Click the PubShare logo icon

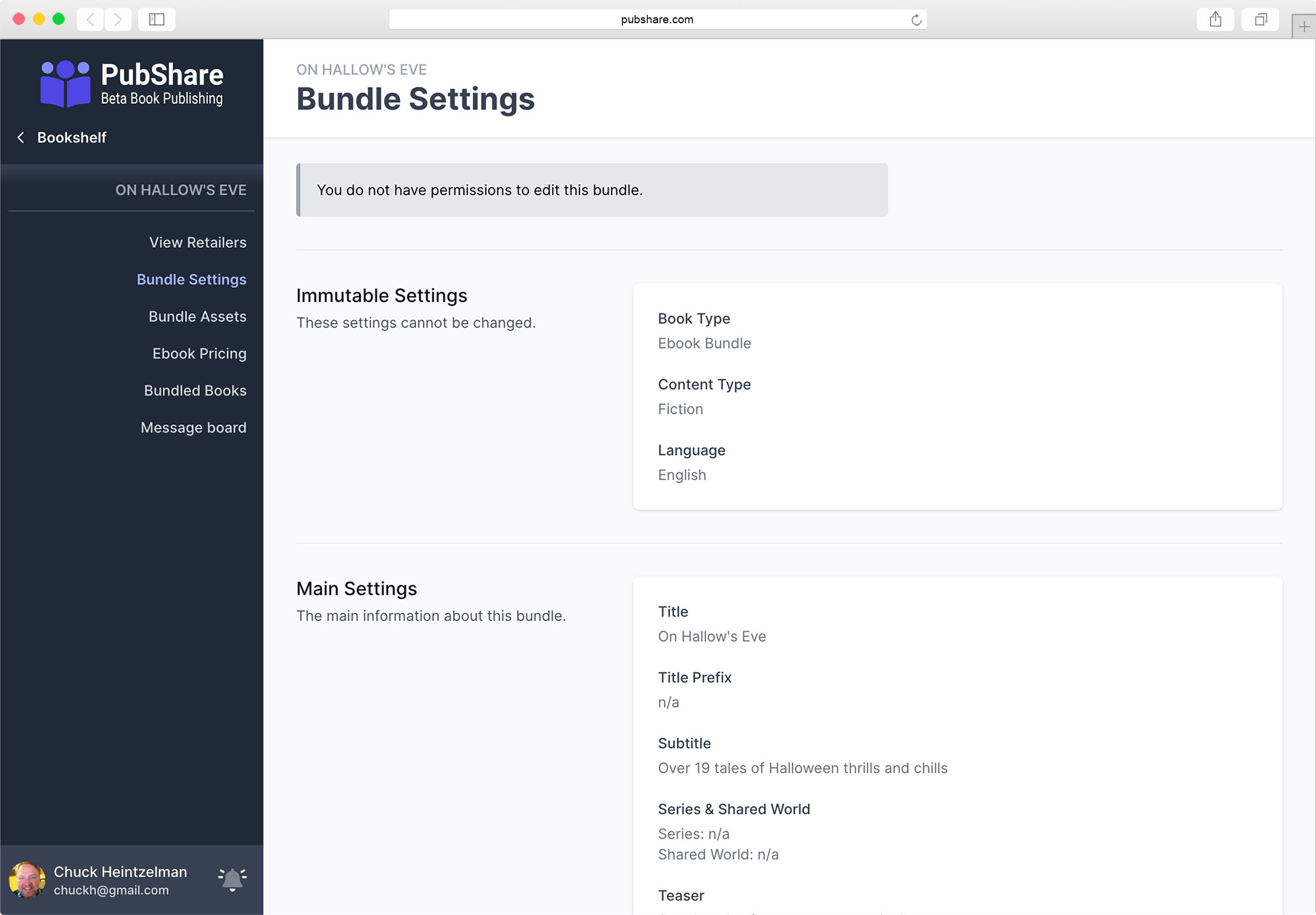point(63,84)
